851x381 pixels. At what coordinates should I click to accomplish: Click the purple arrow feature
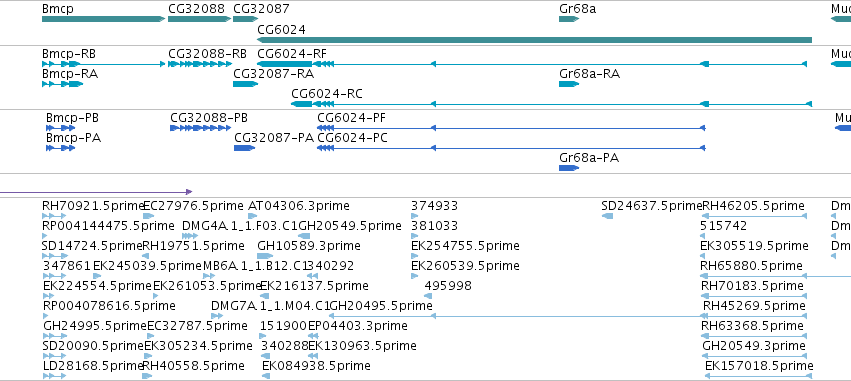(x=96, y=192)
